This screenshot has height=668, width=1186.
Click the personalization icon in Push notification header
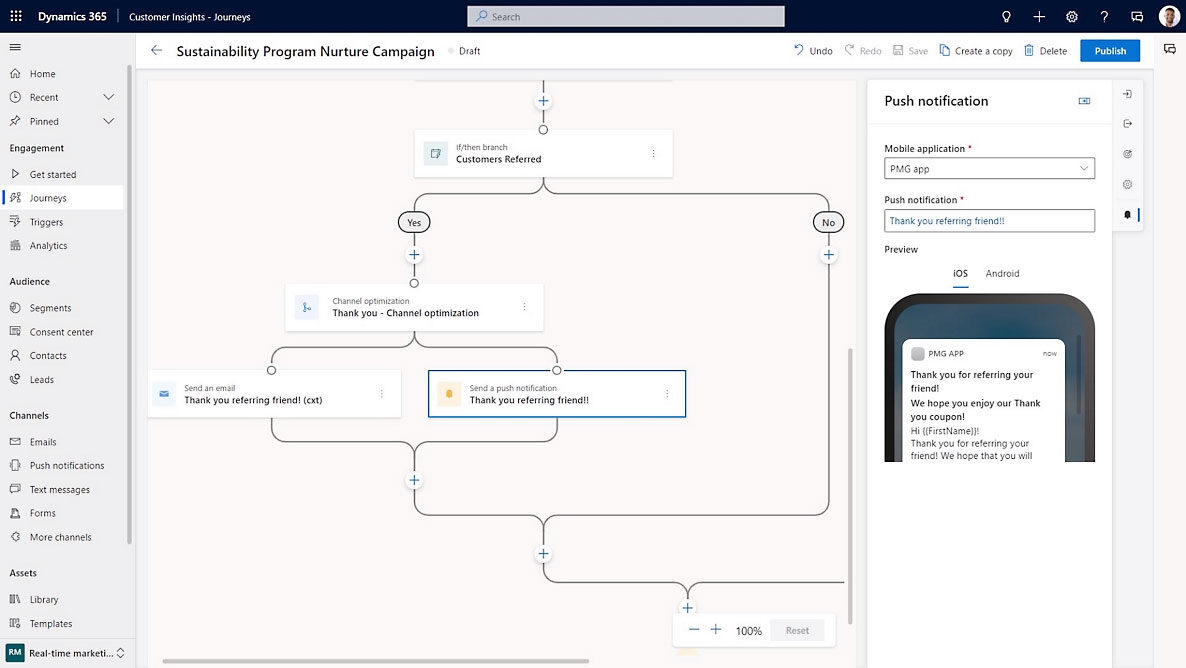click(x=1084, y=101)
